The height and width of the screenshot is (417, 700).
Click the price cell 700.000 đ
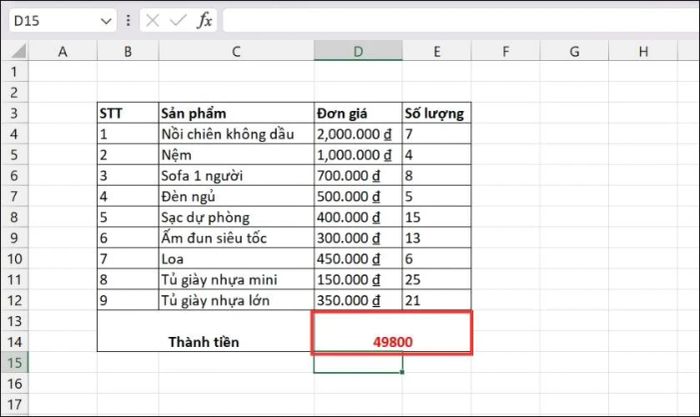tap(358, 175)
